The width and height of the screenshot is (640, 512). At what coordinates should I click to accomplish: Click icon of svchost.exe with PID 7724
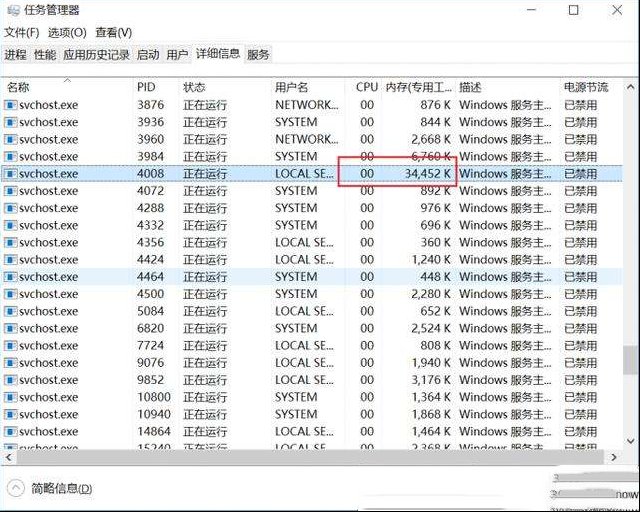point(11,345)
